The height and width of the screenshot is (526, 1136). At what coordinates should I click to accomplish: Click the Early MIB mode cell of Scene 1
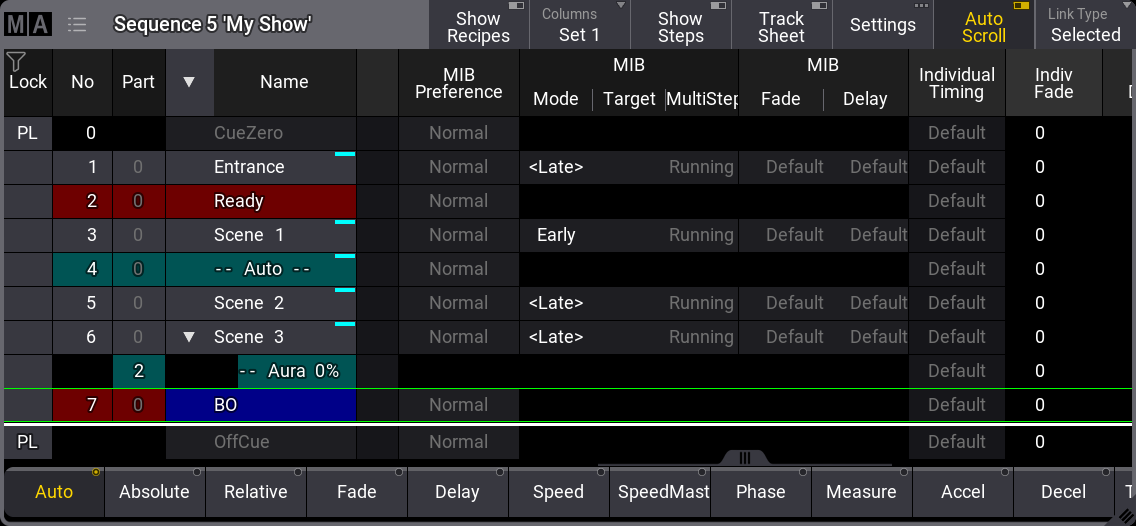(556, 235)
